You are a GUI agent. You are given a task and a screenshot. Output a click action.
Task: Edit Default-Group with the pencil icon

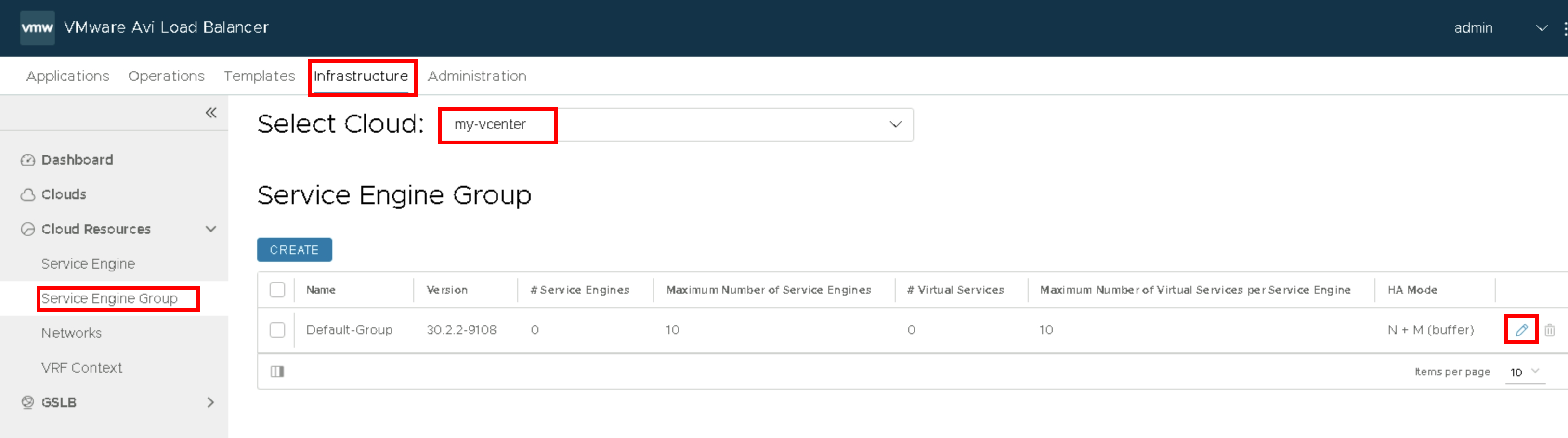(1521, 330)
